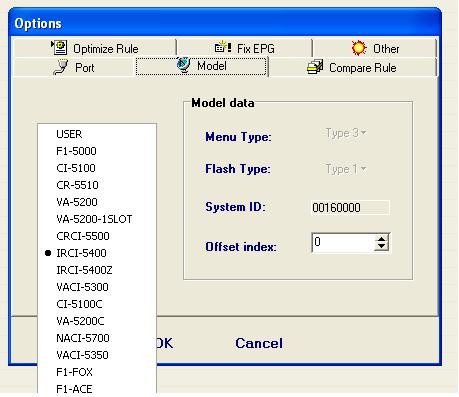Choose USER from the model list

coord(97,134)
